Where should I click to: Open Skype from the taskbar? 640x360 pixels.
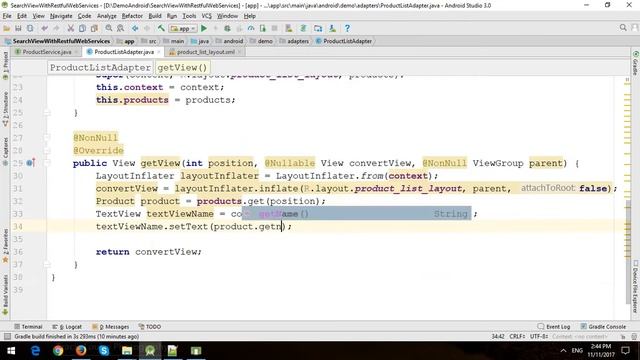coord(104,351)
